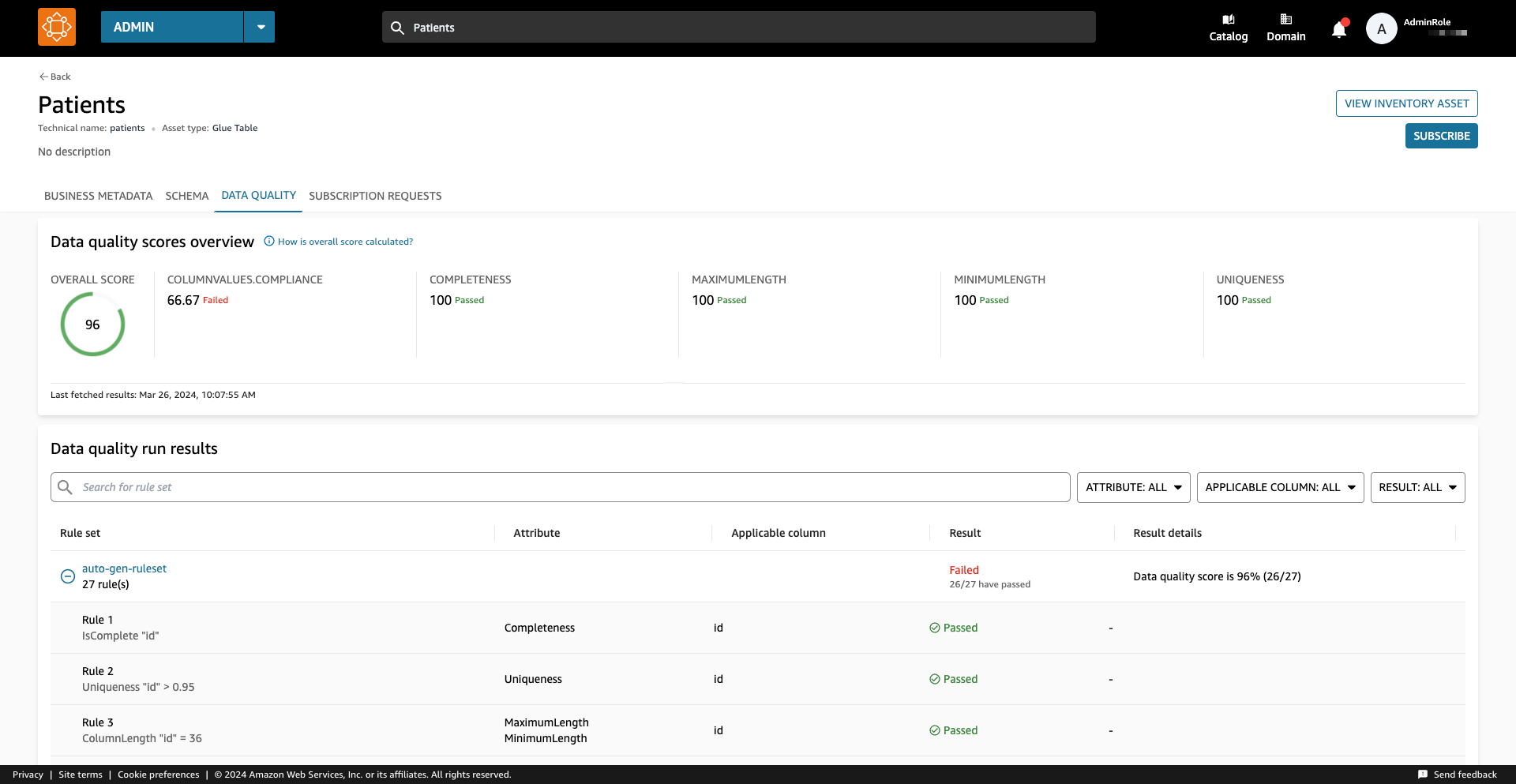The image size is (1516, 784).
Task: Focus the 'Search for rule set' field
Action: coord(561,487)
